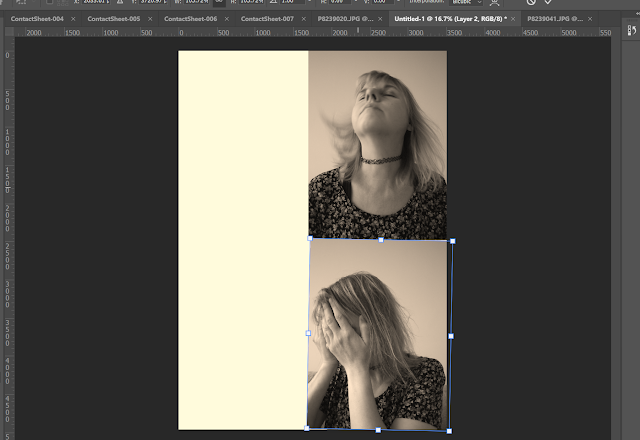Viewport: 640px width, 440px height.
Task: Toggle relative positioning triangle icon
Action: (x=120, y=2)
